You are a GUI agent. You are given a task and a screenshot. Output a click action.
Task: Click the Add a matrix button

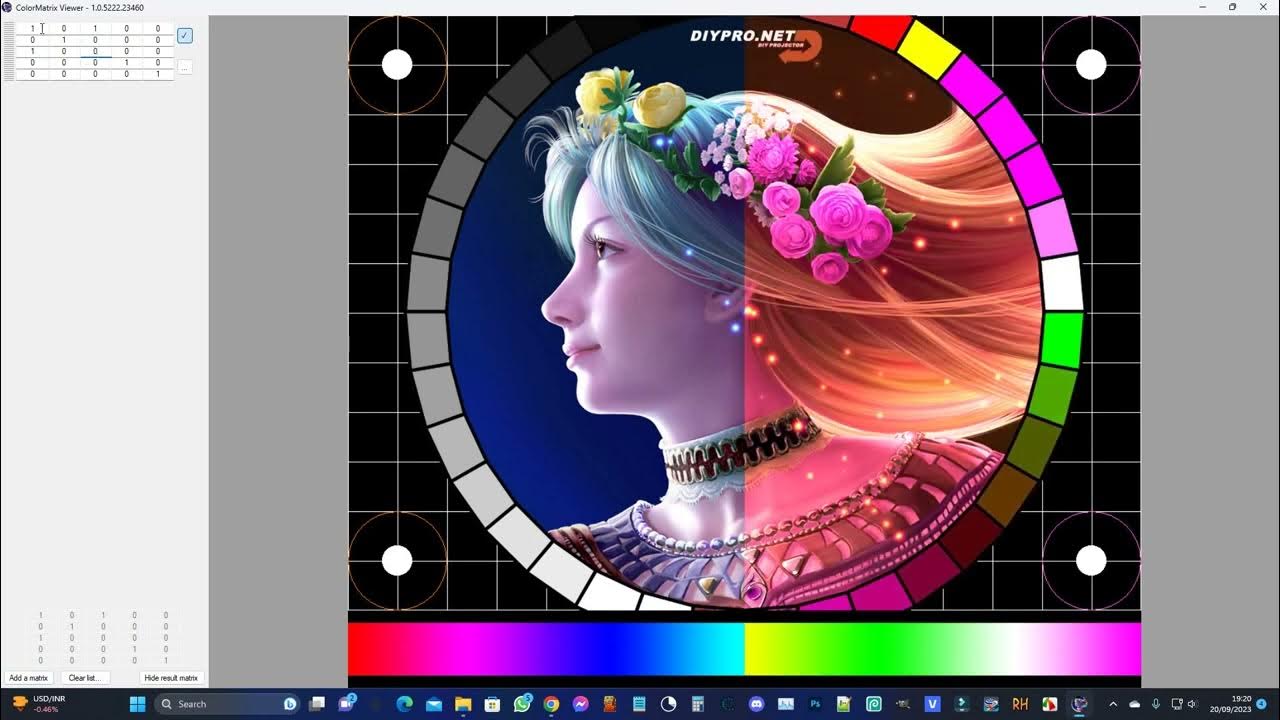(x=29, y=678)
